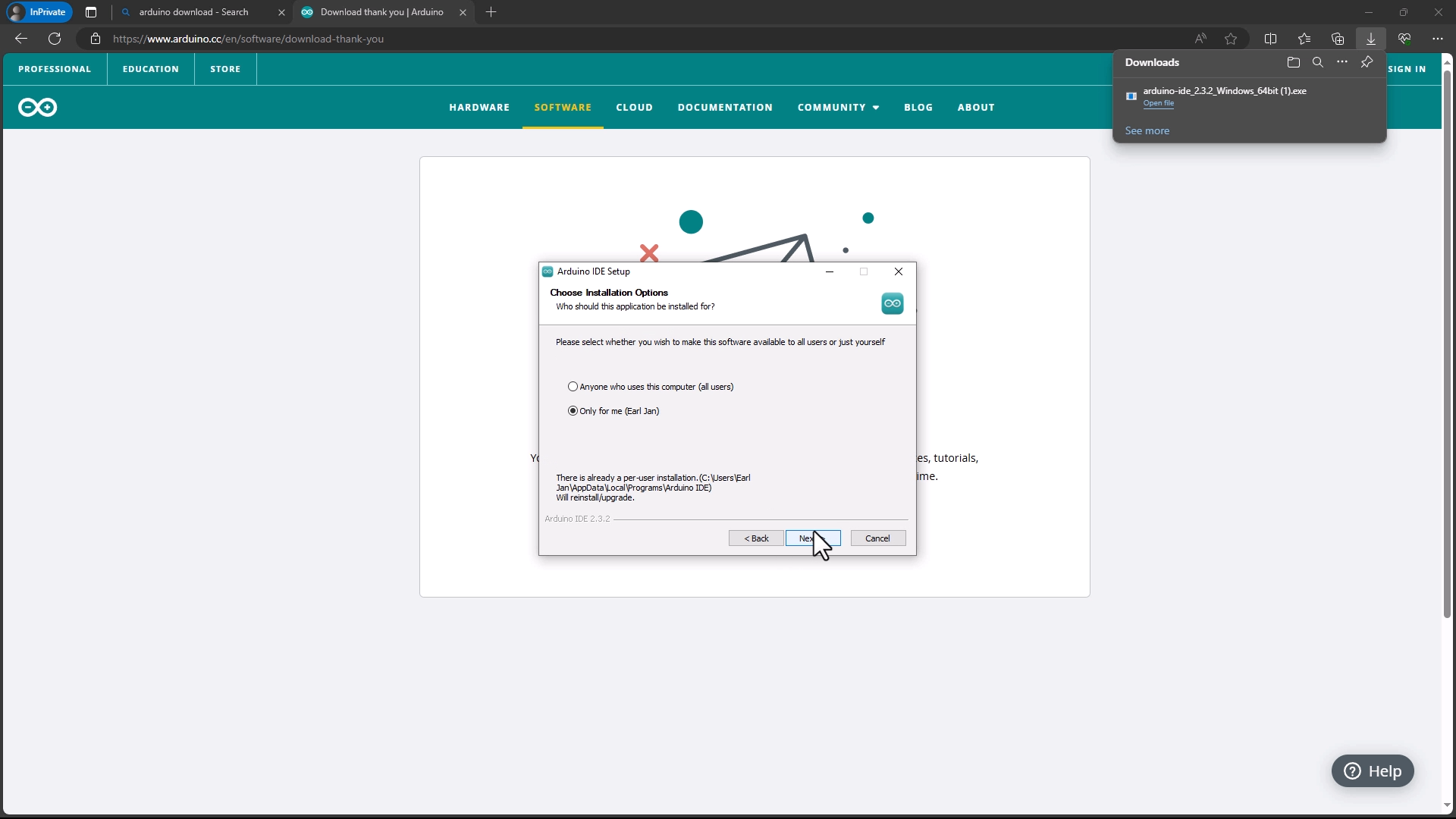This screenshot has width=1456, height=819.
Task: Open the Documentation nav item
Action: (x=725, y=108)
